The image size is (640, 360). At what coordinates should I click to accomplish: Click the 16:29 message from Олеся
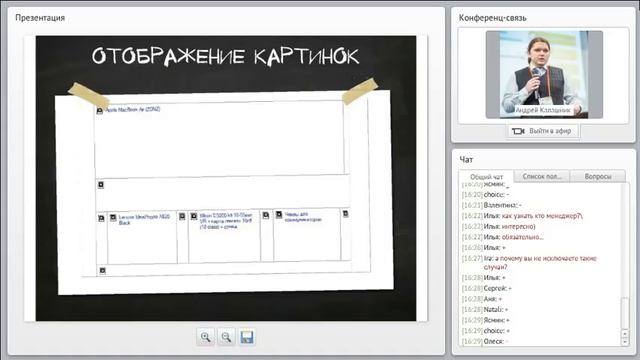(485, 341)
